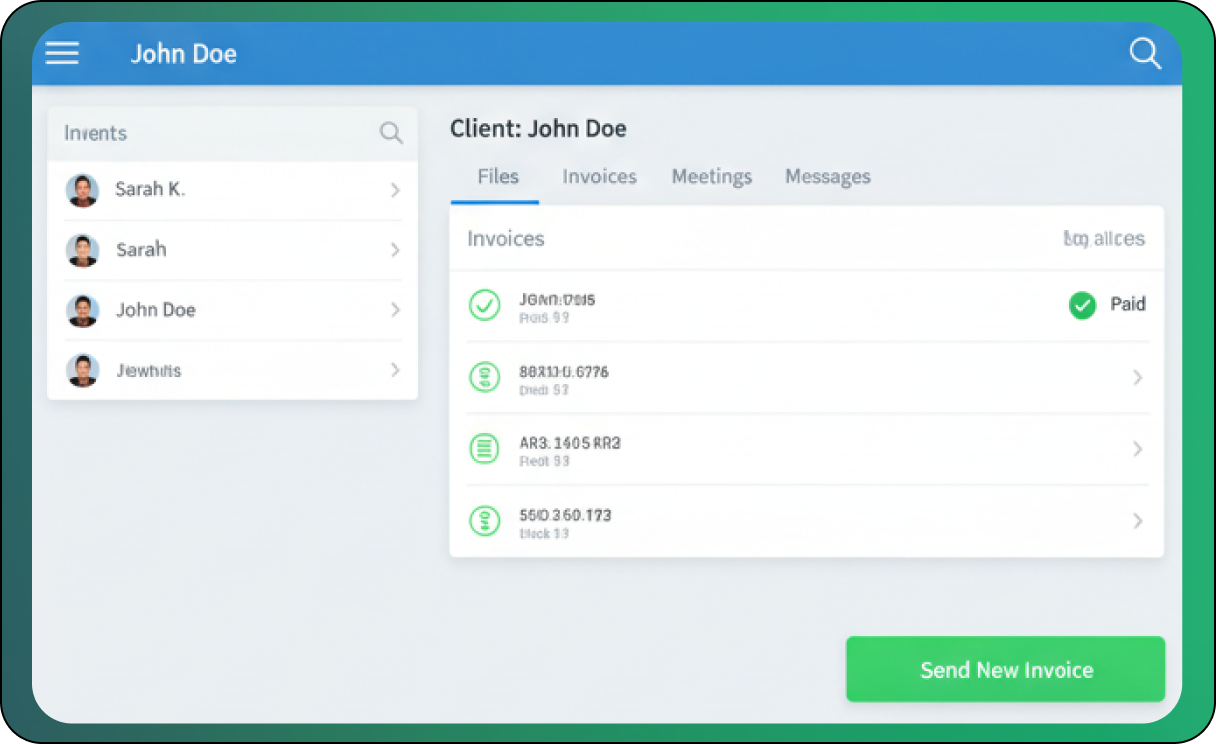Switch to the Invoices tab
The width and height of the screenshot is (1216, 744).
(x=599, y=177)
